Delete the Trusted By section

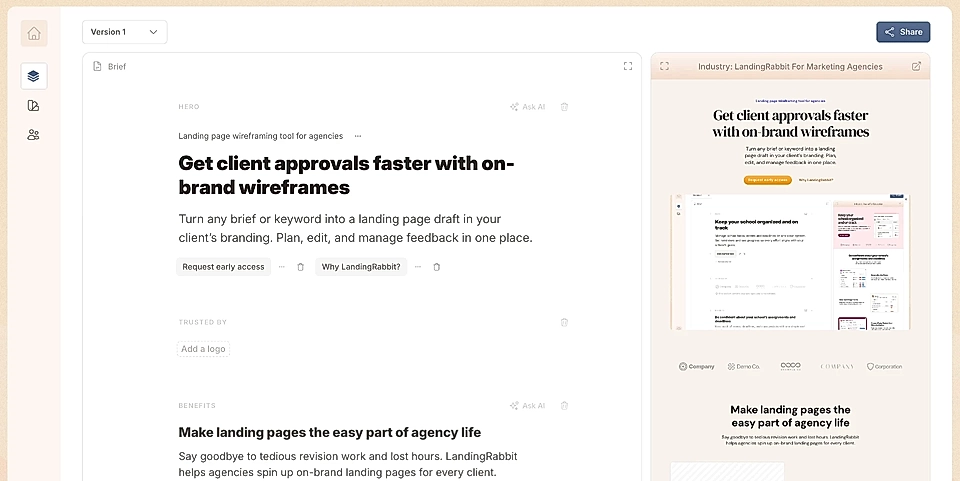click(x=564, y=322)
